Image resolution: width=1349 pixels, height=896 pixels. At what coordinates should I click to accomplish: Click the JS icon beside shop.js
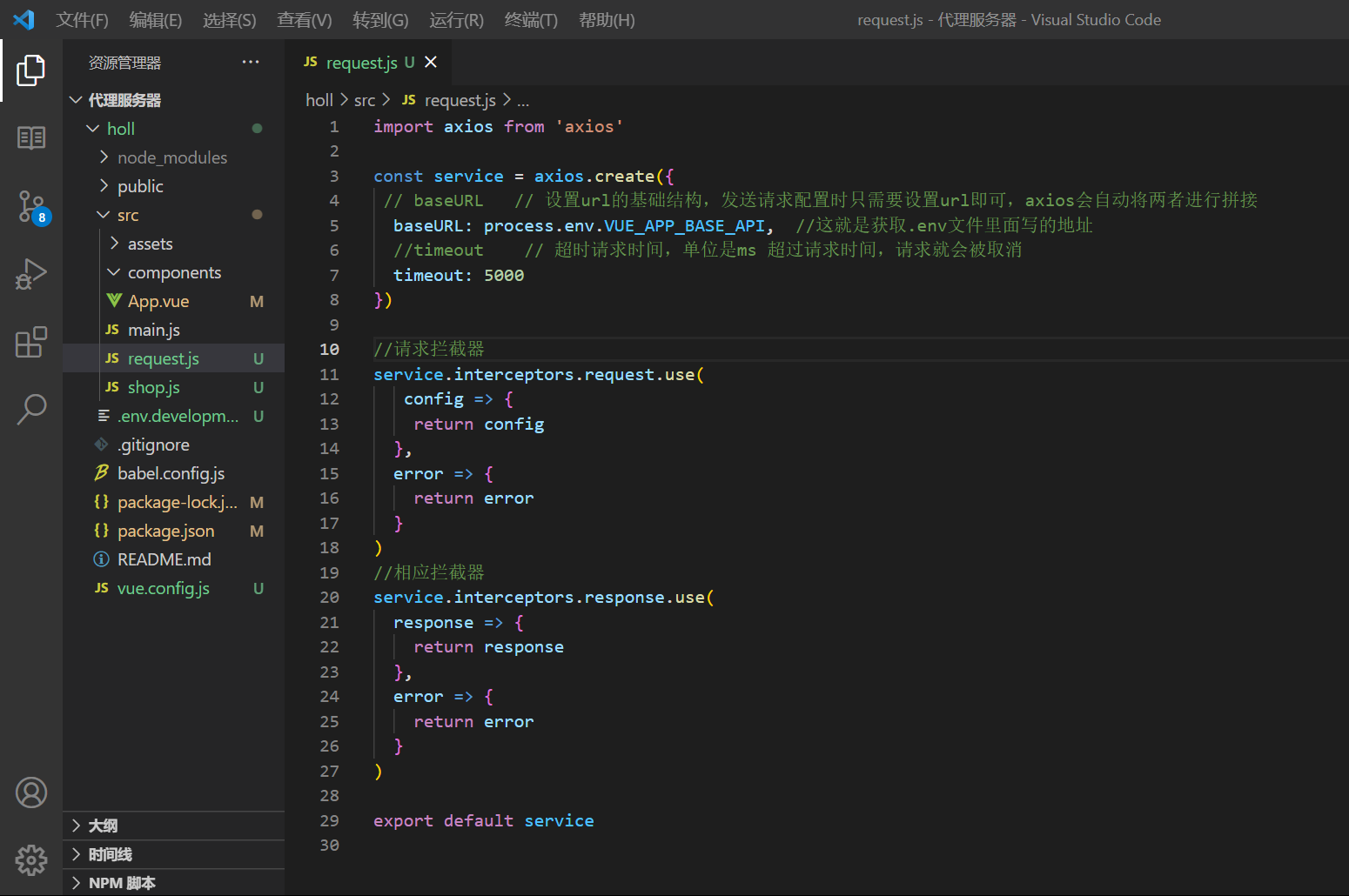112,387
